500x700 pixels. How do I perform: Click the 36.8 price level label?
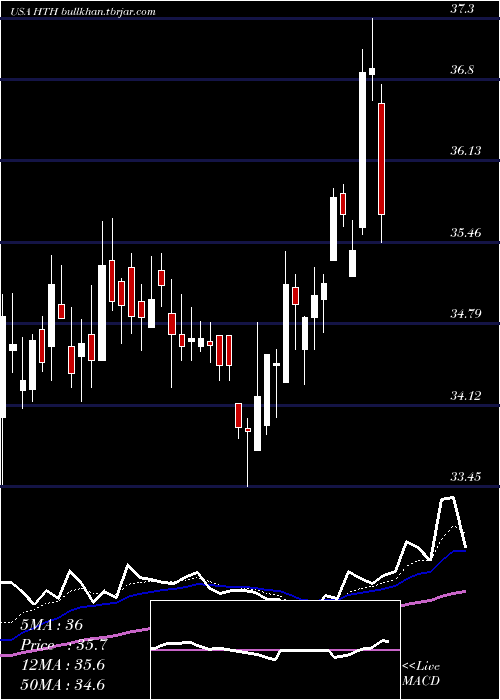tap(462, 70)
